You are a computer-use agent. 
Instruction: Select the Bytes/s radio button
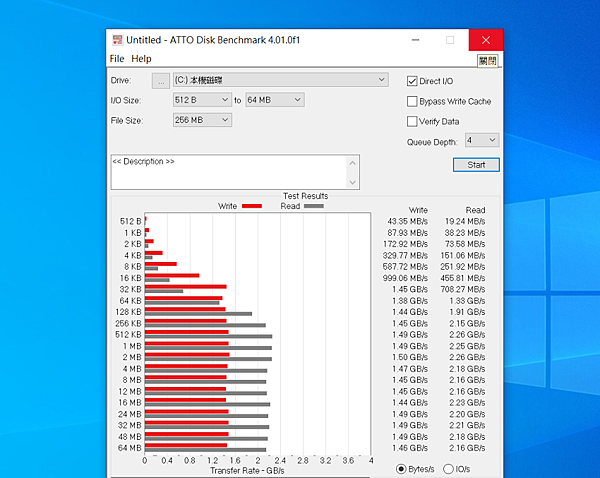click(x=401, y=469)
